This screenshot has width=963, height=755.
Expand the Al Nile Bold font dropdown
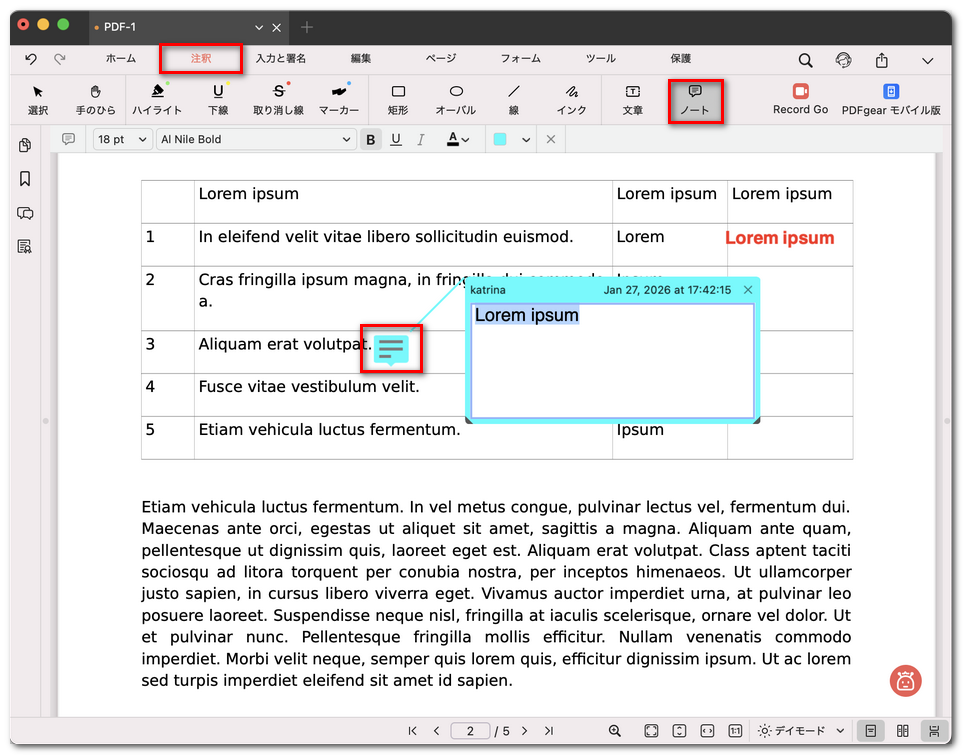256,140
